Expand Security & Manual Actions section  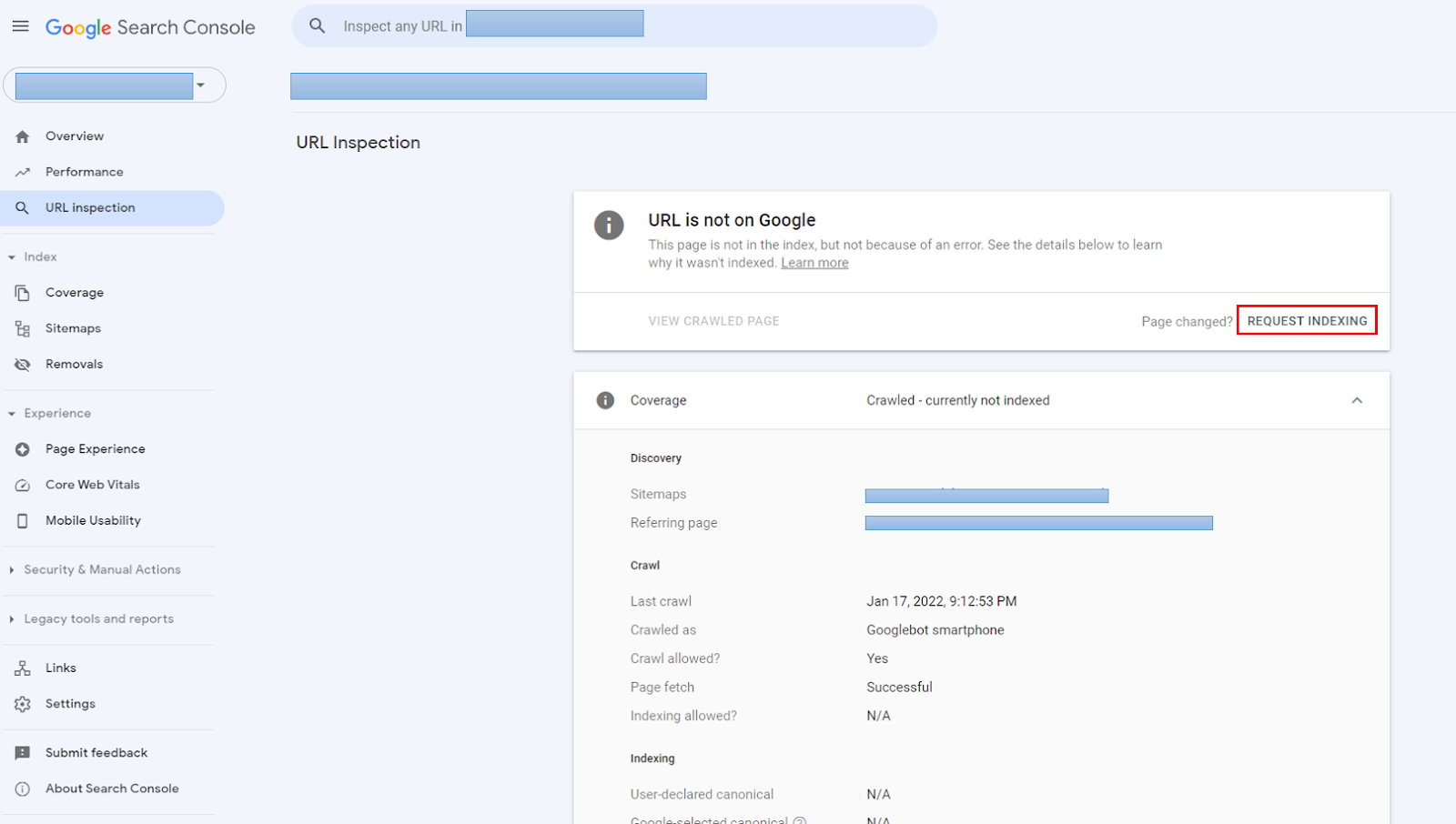[x=102, y=570]
